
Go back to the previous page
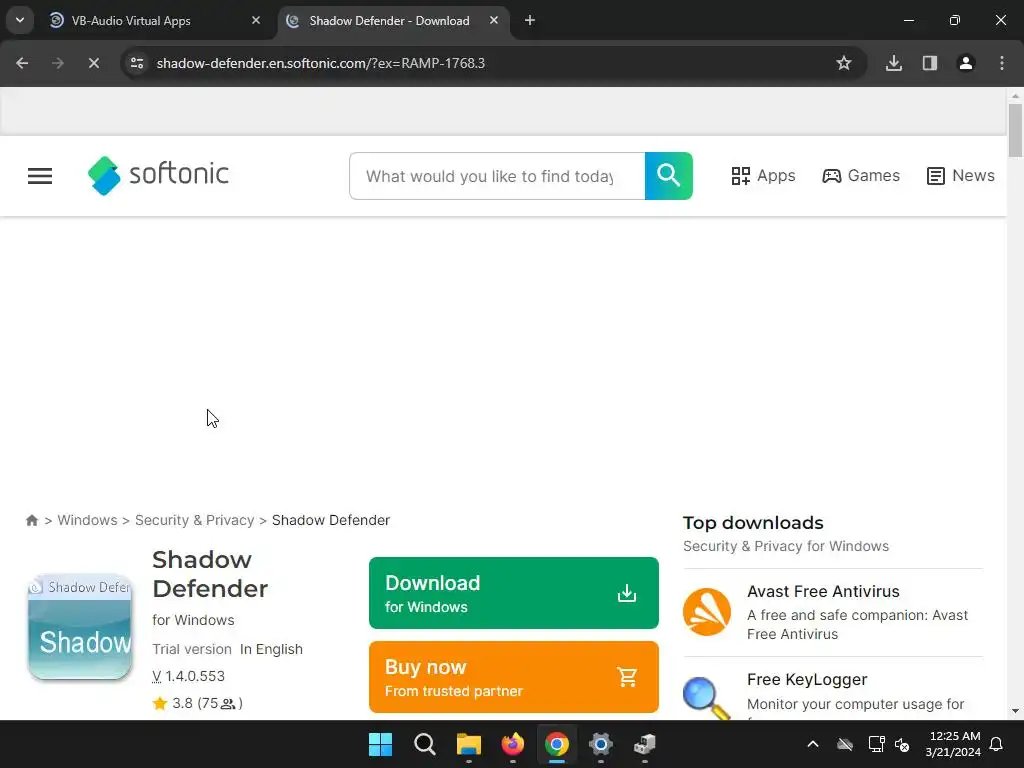click(22, 63)
